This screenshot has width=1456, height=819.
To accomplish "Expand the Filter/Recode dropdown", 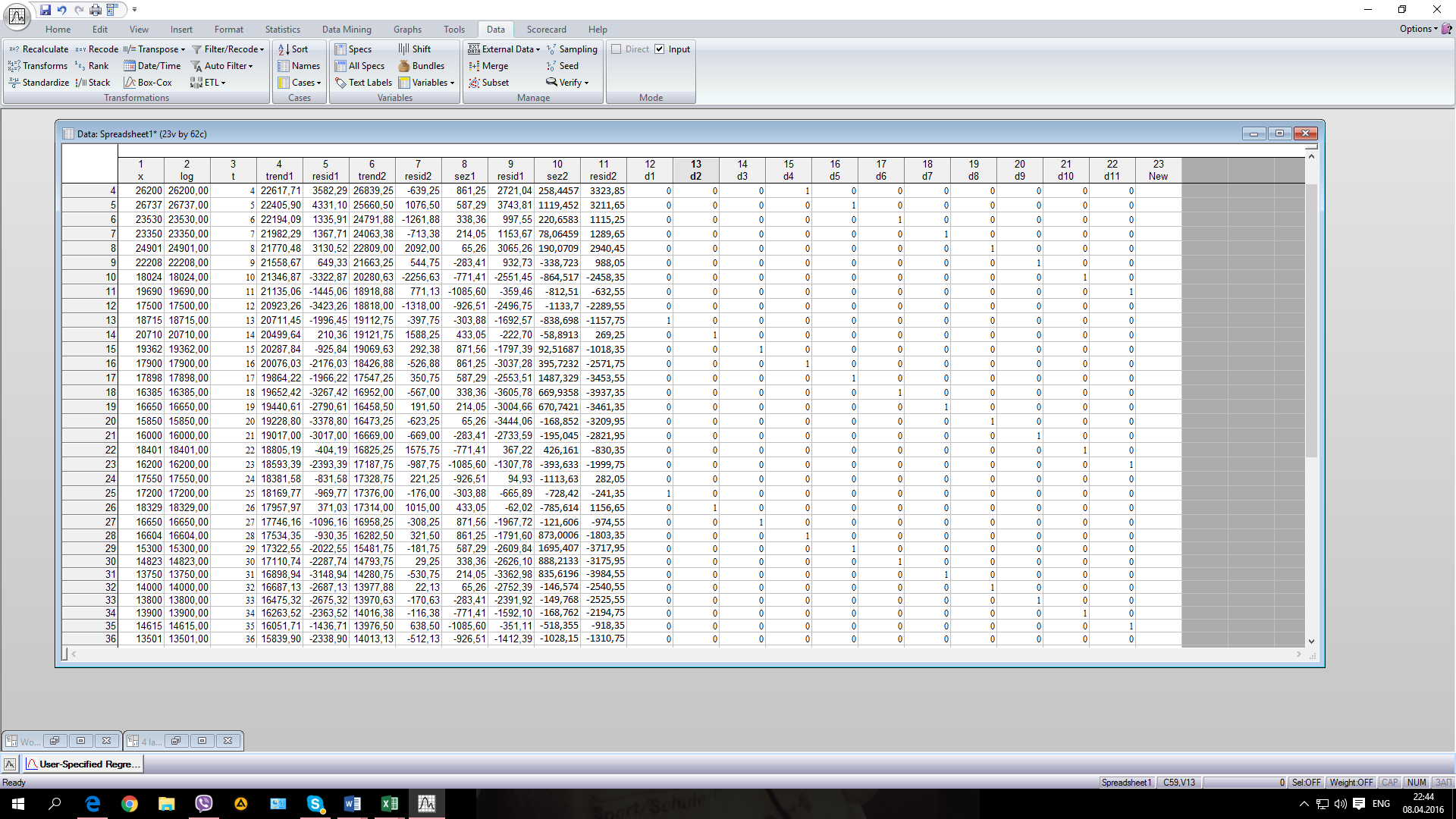I will click(x=262, y=49).
